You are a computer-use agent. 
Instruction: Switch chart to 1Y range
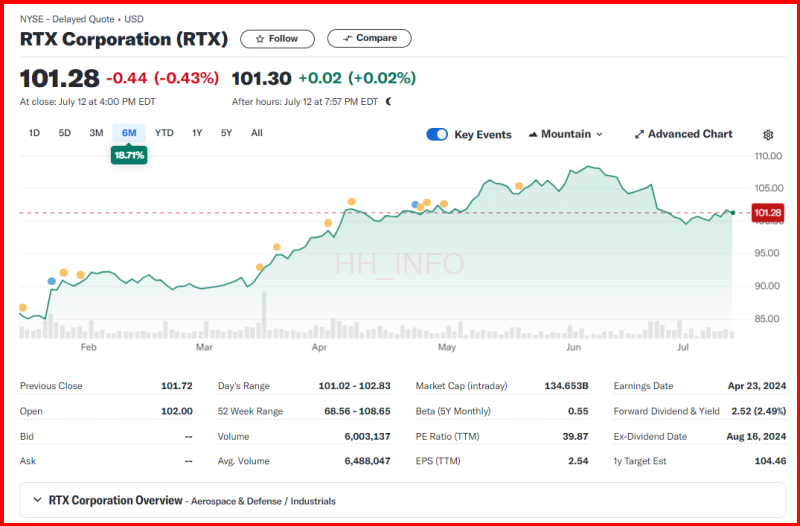(x=197, y=133)
